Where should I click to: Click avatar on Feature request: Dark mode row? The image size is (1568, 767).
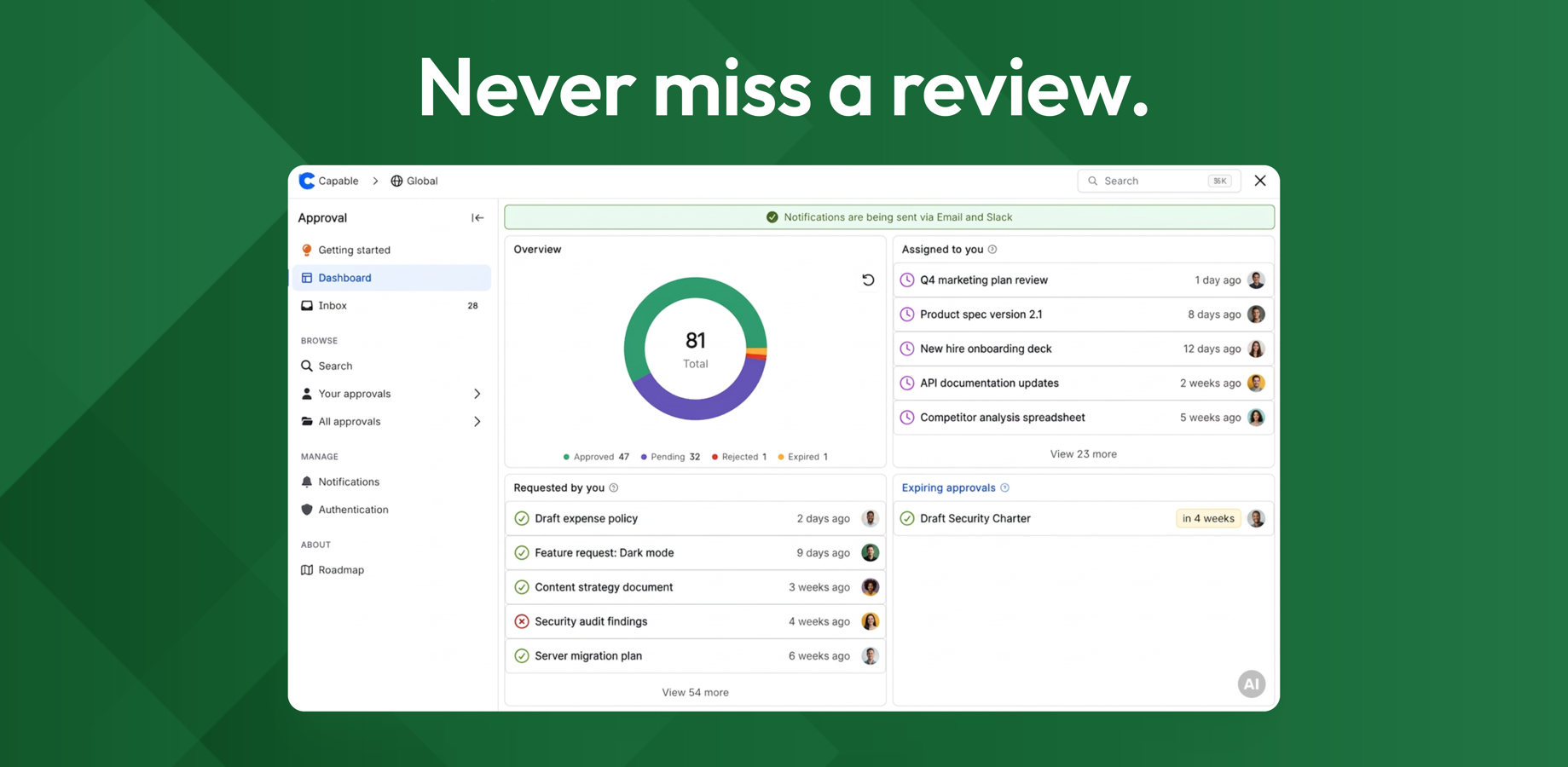click(x=870, y=553)
